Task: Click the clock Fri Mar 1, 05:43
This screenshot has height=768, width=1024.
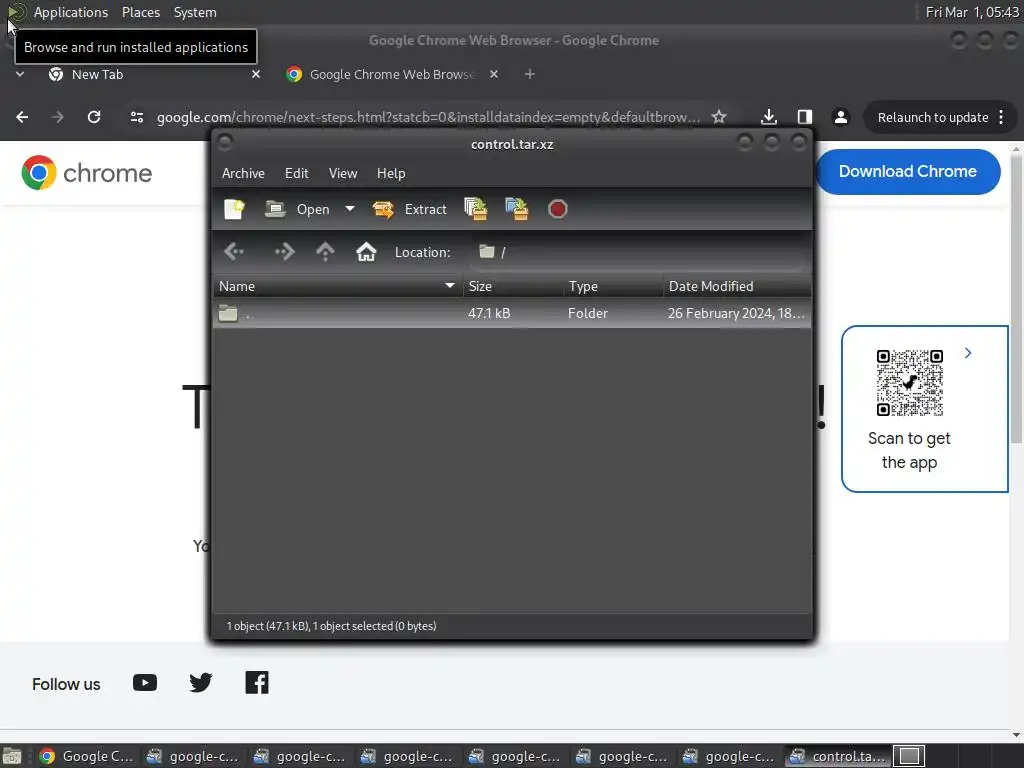Action: click(972, 12)
